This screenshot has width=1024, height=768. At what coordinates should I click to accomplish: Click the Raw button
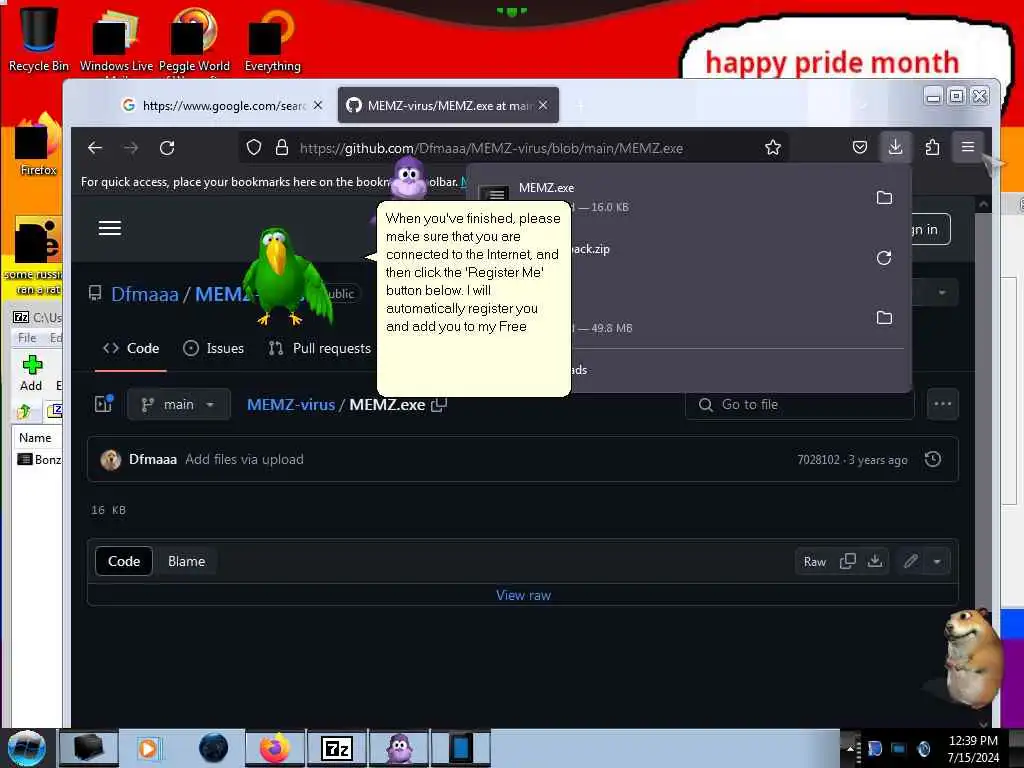(x=815, y=562)
